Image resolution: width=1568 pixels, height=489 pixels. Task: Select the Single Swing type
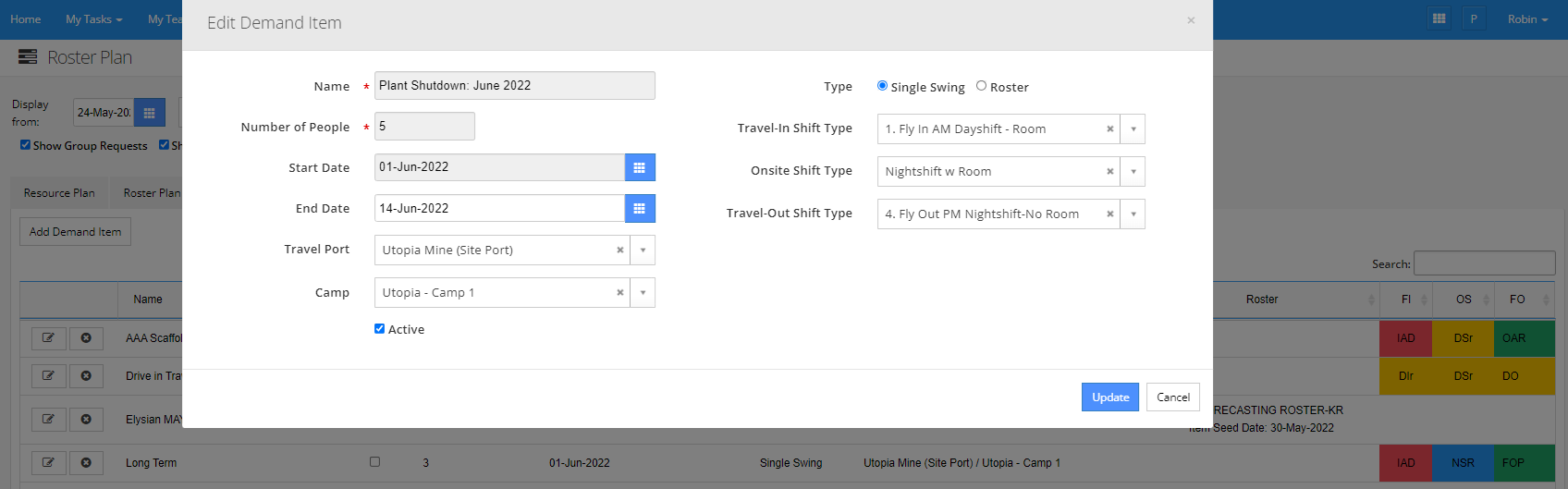point(882,86)
